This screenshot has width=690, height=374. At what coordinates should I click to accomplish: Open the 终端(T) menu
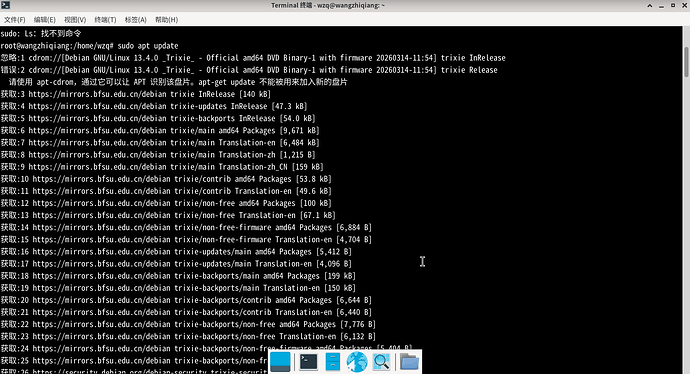coord(105,20)
